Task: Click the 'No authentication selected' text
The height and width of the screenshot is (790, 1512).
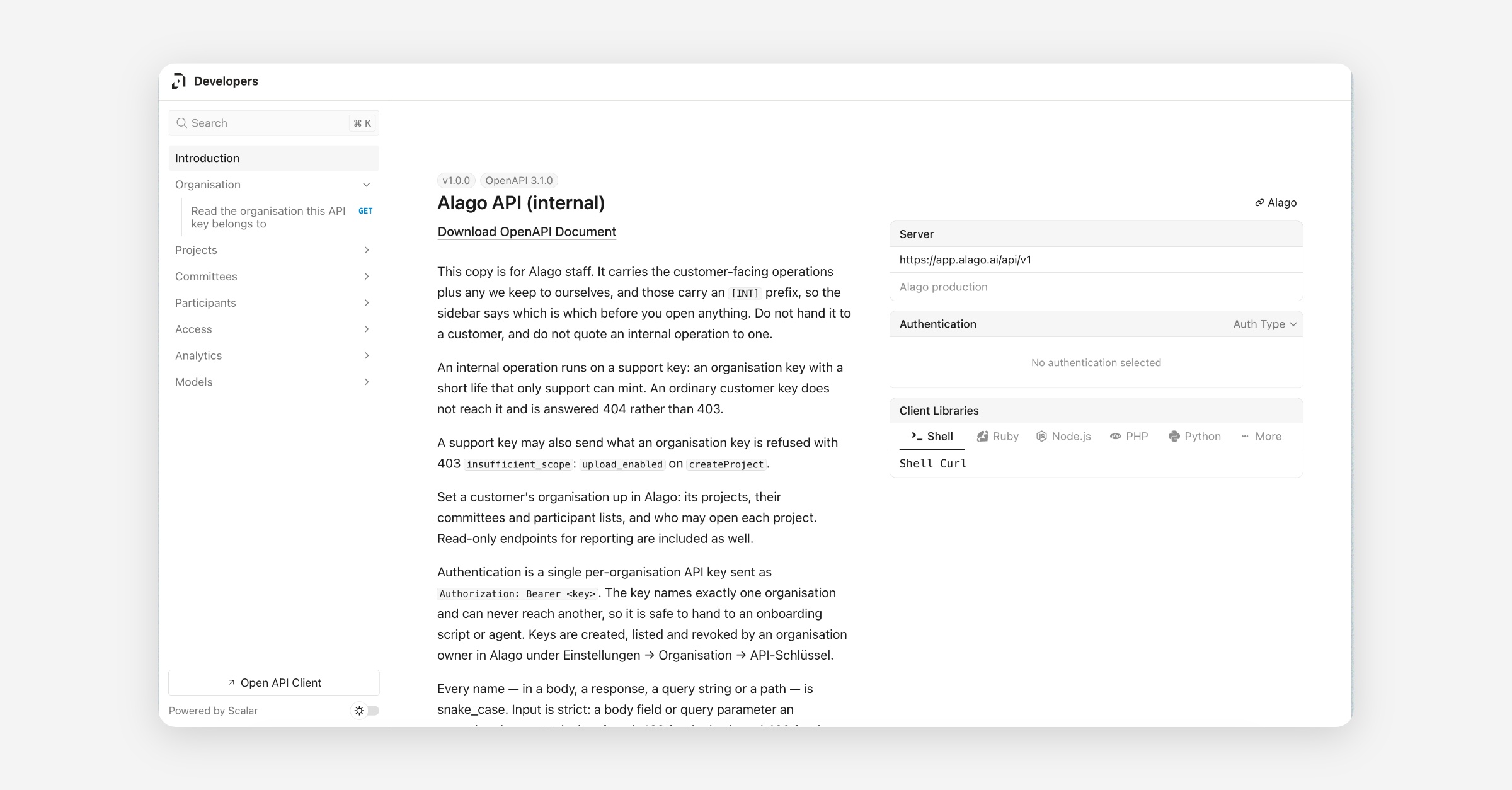Action: pyautogui.click(x=1096, y=362)
